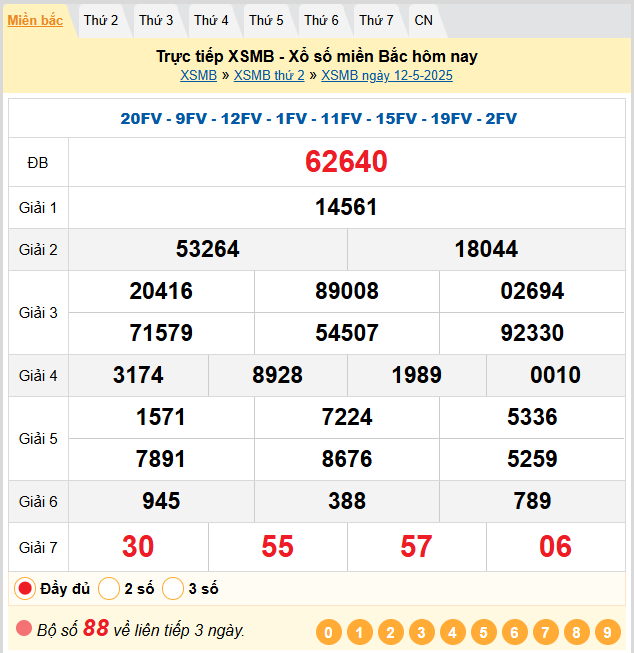This screenshot has height=653, width=634.
Task: Click the Giải 4 number 3174
Action: 138,375
